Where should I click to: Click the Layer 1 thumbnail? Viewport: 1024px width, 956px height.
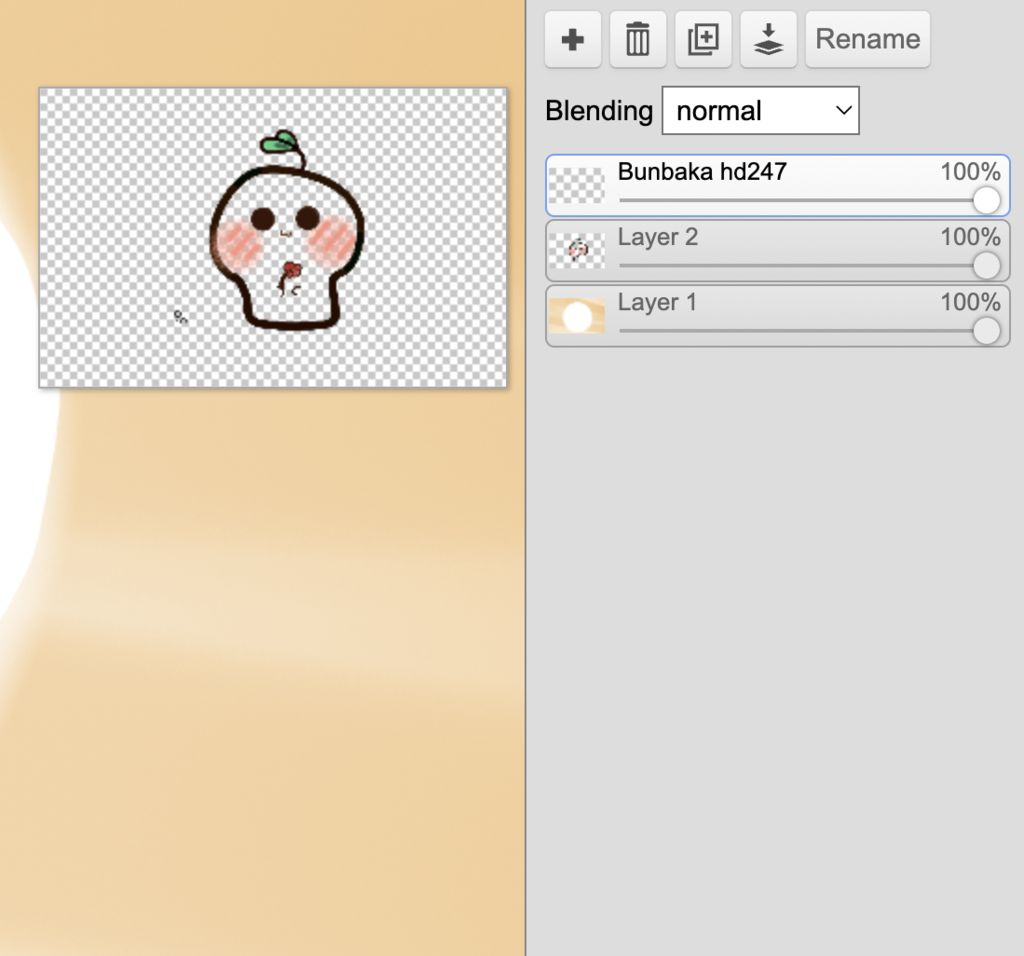pyautogui.click(x=577, y=316)
